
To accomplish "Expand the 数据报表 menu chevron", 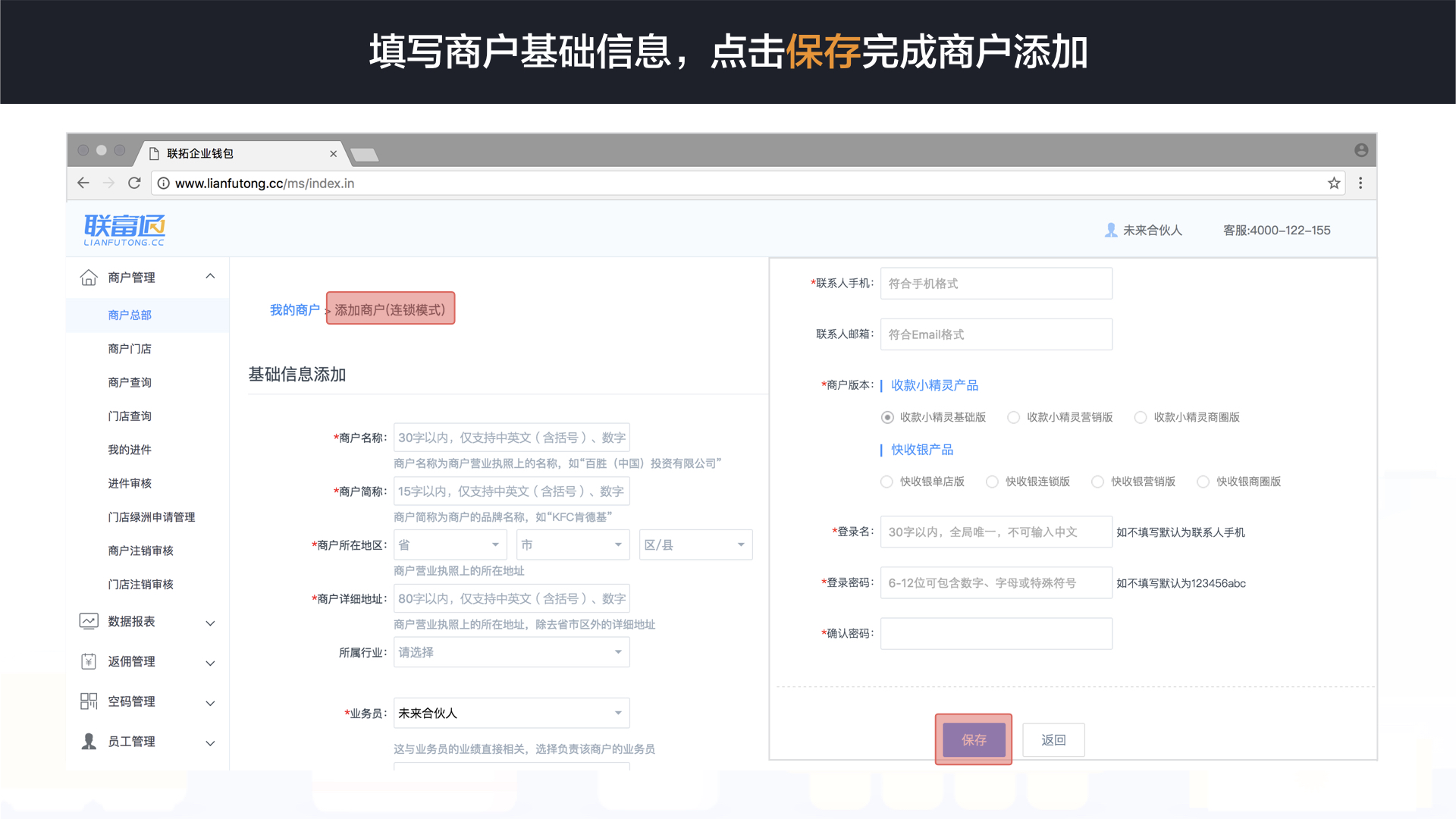I will point(210,623).
